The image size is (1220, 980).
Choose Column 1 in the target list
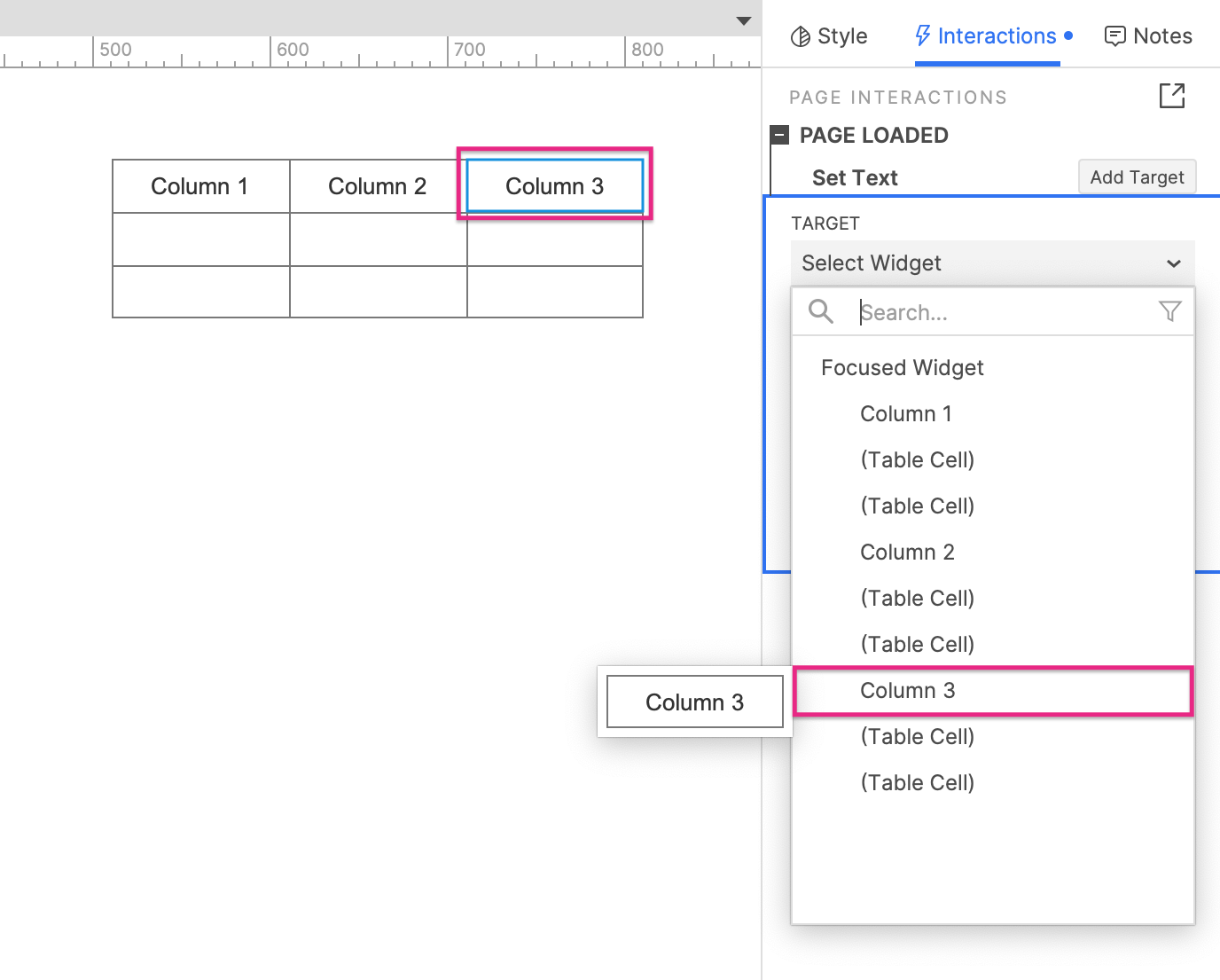906,413
